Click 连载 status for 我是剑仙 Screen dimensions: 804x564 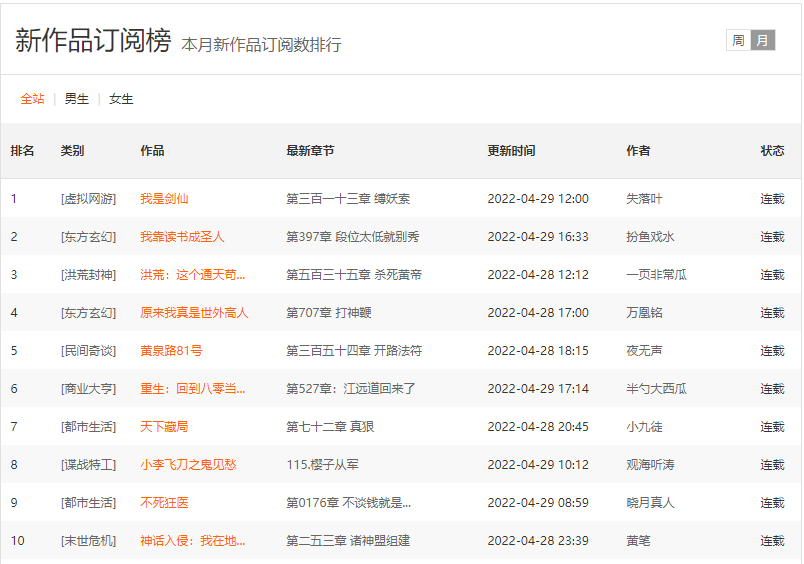772,198
